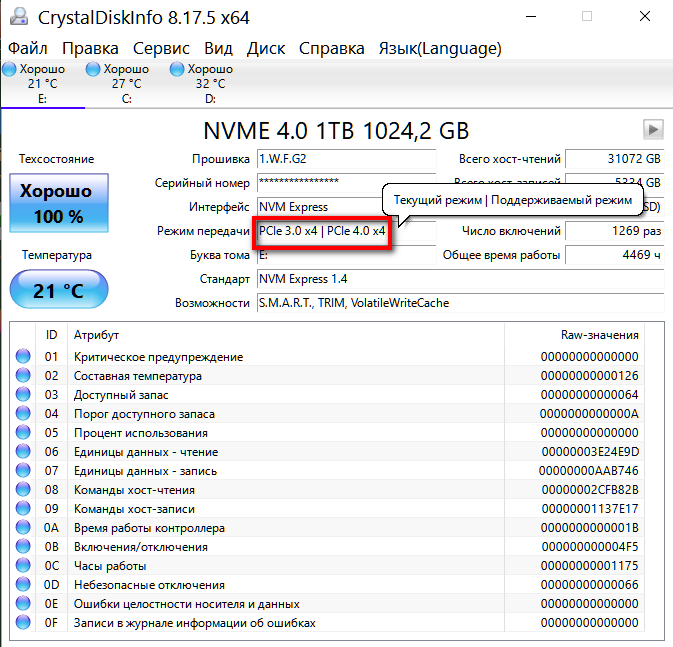Viewport: 673px width, 647px height.
Task: Open the Диск menu
Action: [266, 49]
